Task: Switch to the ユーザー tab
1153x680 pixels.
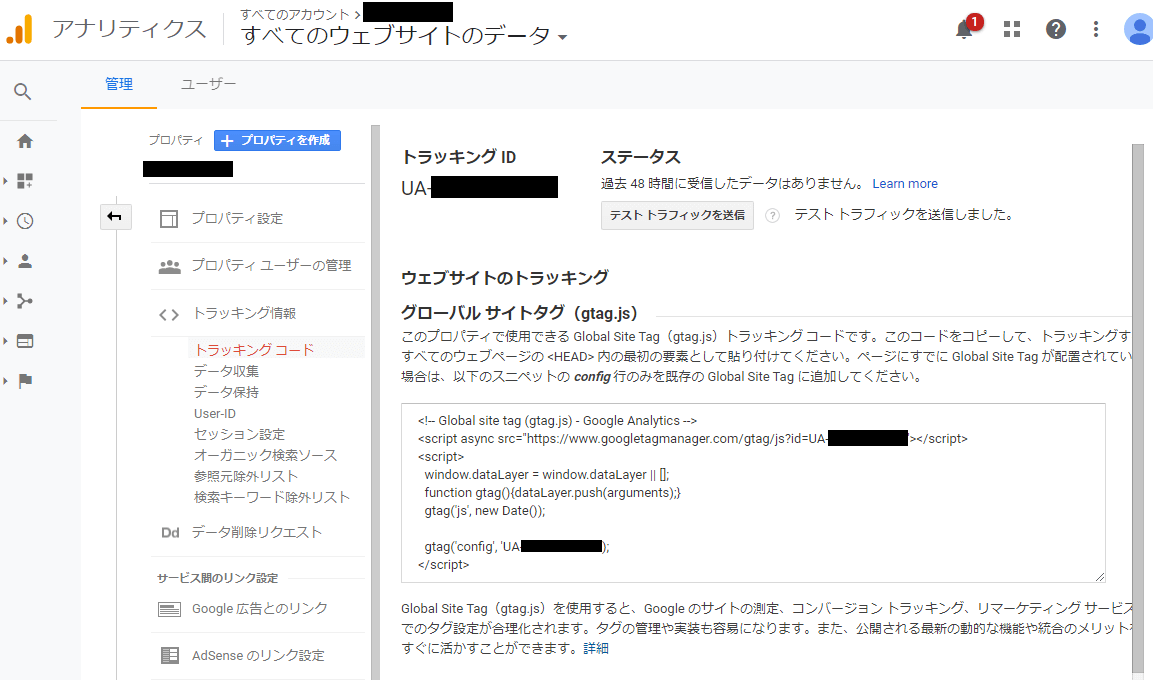Action: pyautogui.click(x=209, y=85)
